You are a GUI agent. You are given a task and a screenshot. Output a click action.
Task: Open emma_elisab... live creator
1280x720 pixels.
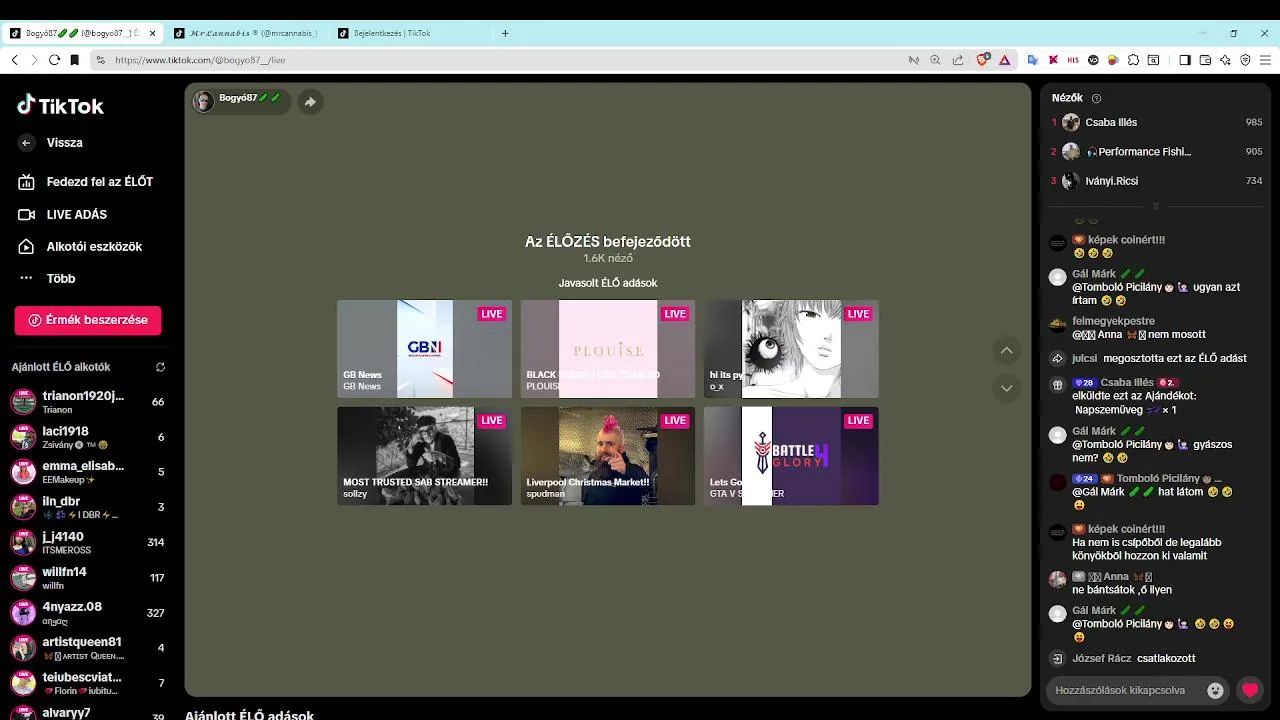pyautogui.click(x=88, y=471)
